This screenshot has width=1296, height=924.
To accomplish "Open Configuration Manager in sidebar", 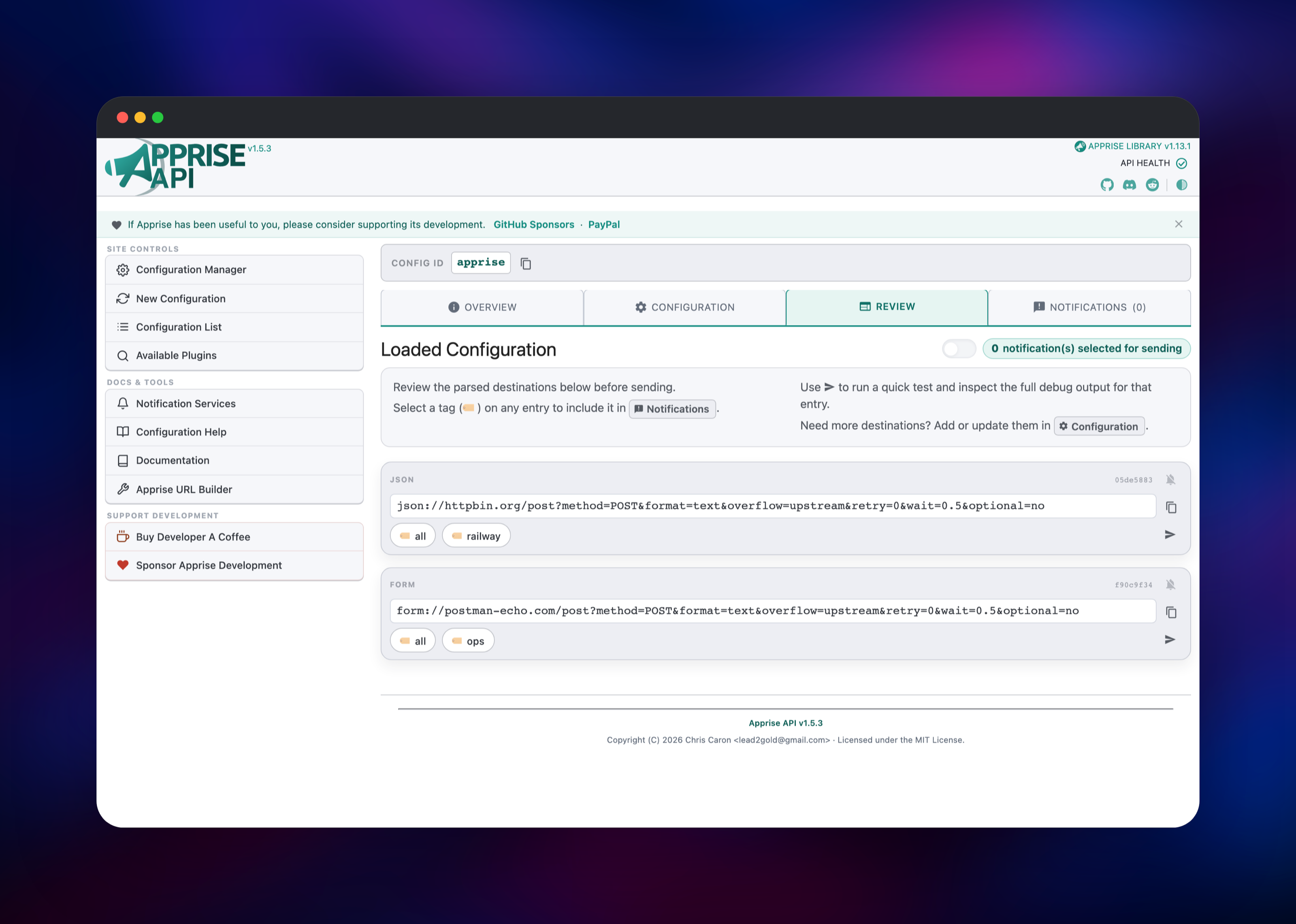I will pos(234,270).
